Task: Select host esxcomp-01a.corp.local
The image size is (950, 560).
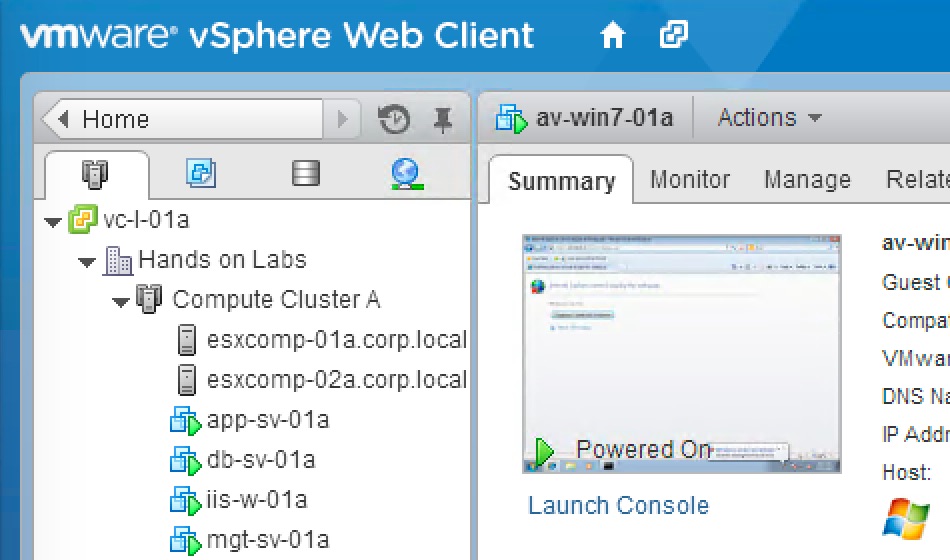Action: (337, 339)
